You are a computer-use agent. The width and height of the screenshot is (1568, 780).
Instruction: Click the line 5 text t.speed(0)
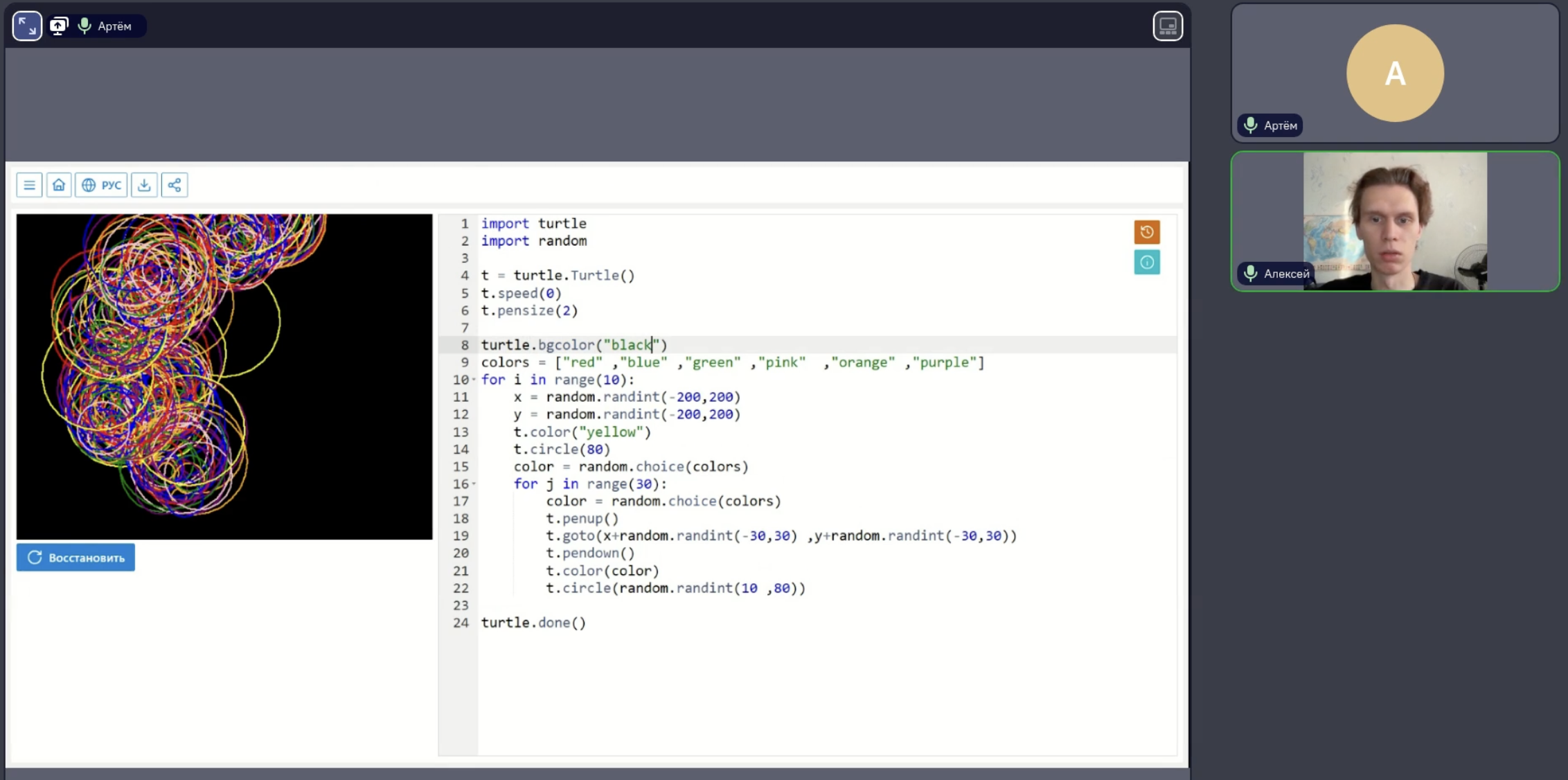click(522, 293)
